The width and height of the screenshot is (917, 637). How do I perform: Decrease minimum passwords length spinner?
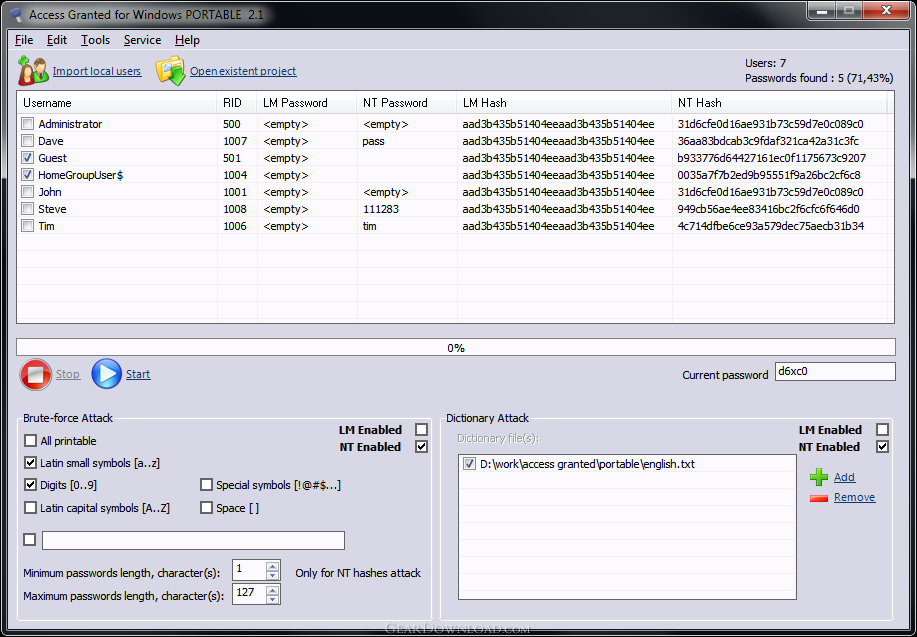point(272,576)
